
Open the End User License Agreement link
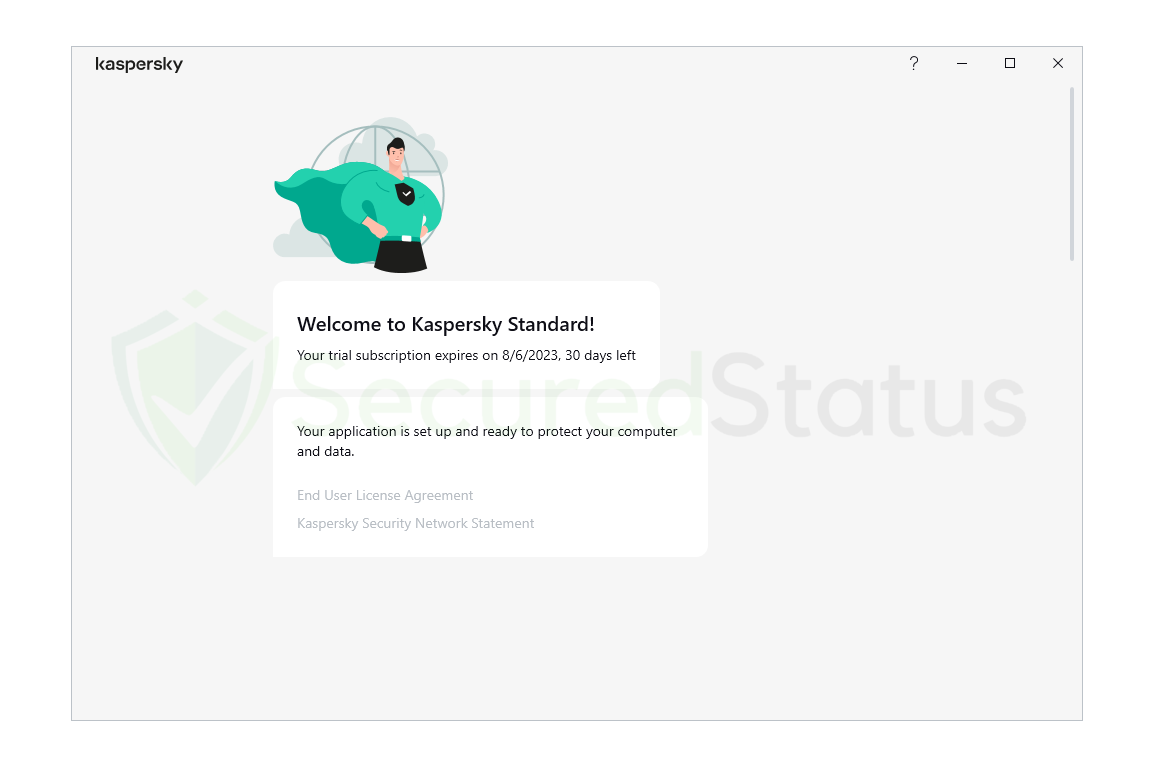384,495
